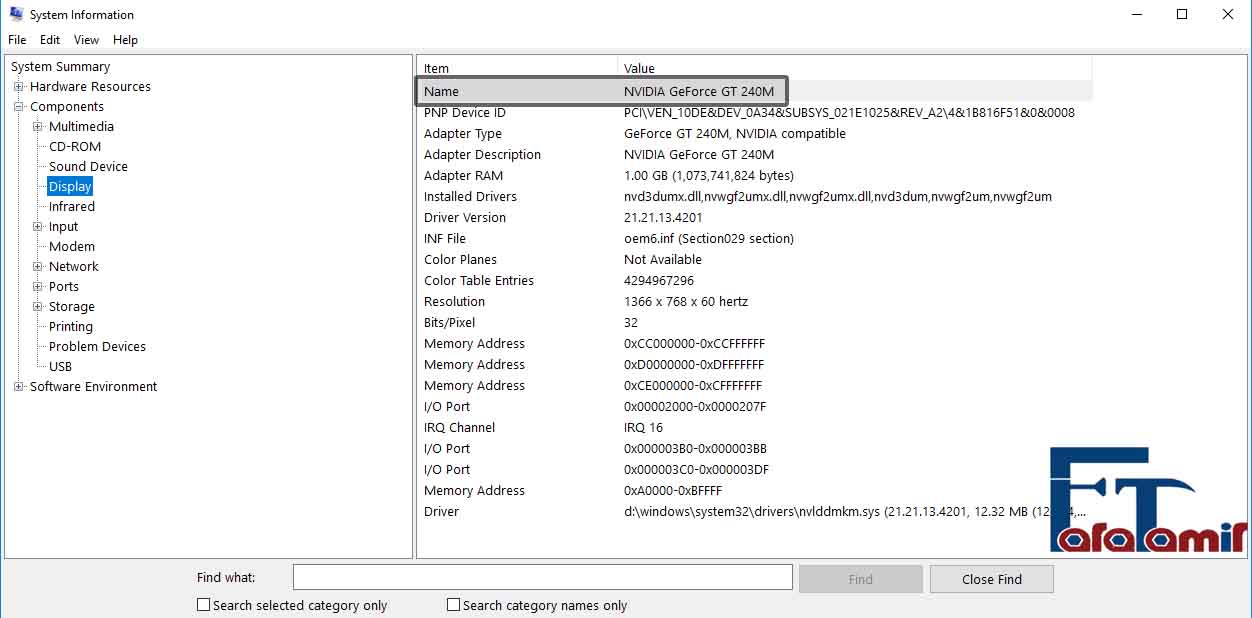1252x618 pixels.
Task: Select the Network category
Action: 74,267
